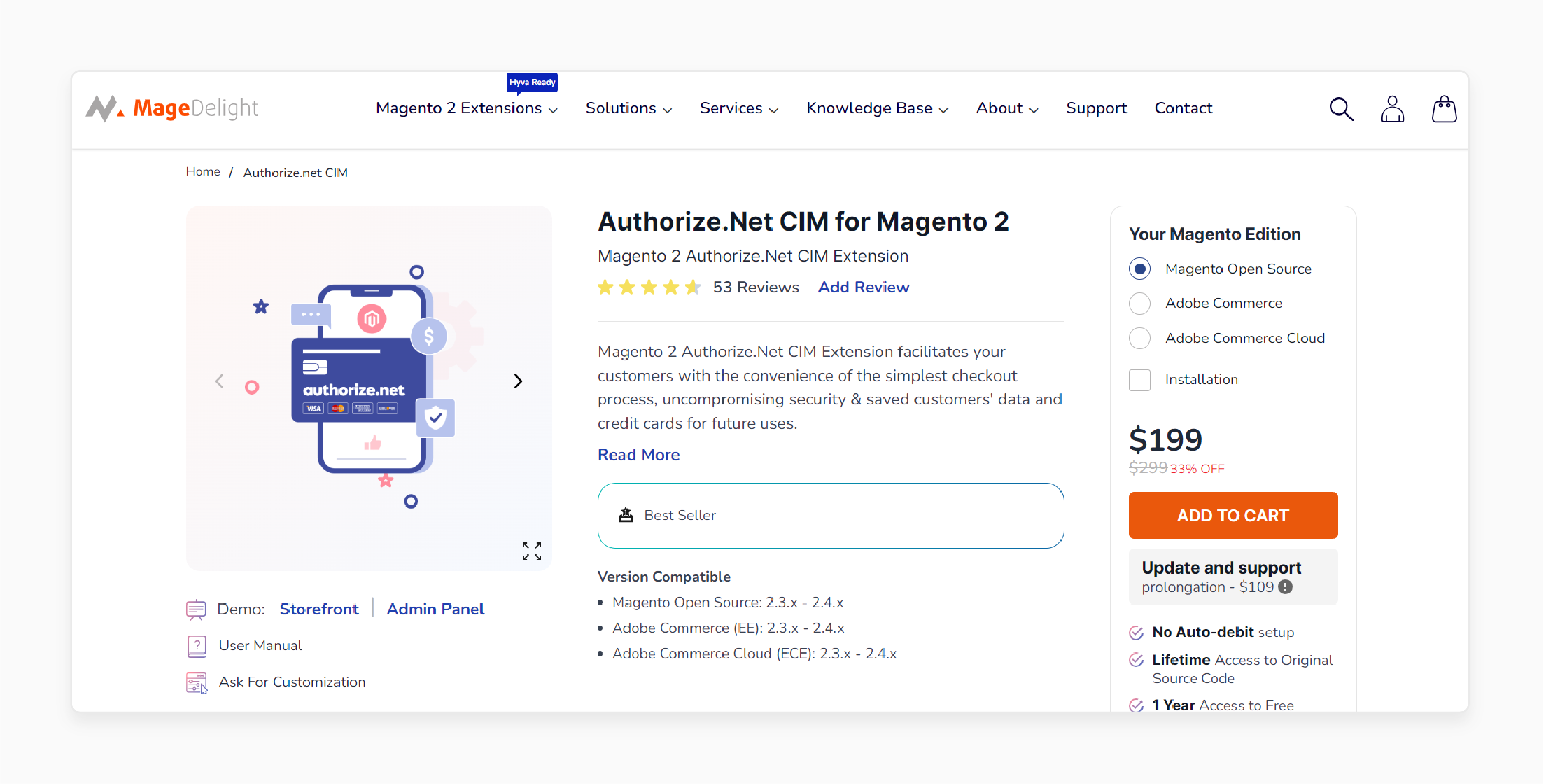Image resolution: width=1543 pixels, height=784 pixels.
Task: Click Read More link
Action: pyautogui.click(x=638, y=455)
